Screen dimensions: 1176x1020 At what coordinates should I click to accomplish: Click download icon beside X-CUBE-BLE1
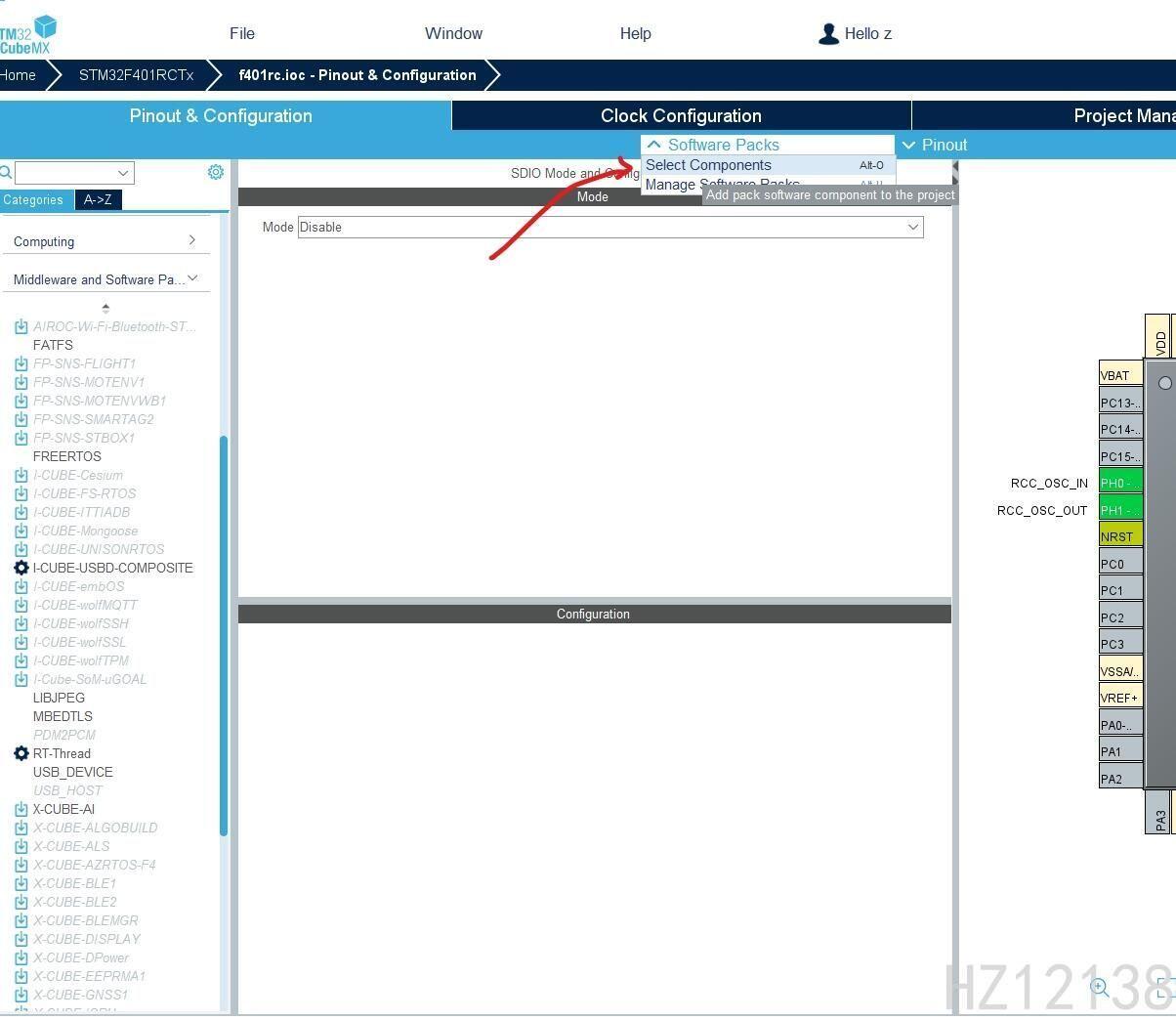[21, 883]
